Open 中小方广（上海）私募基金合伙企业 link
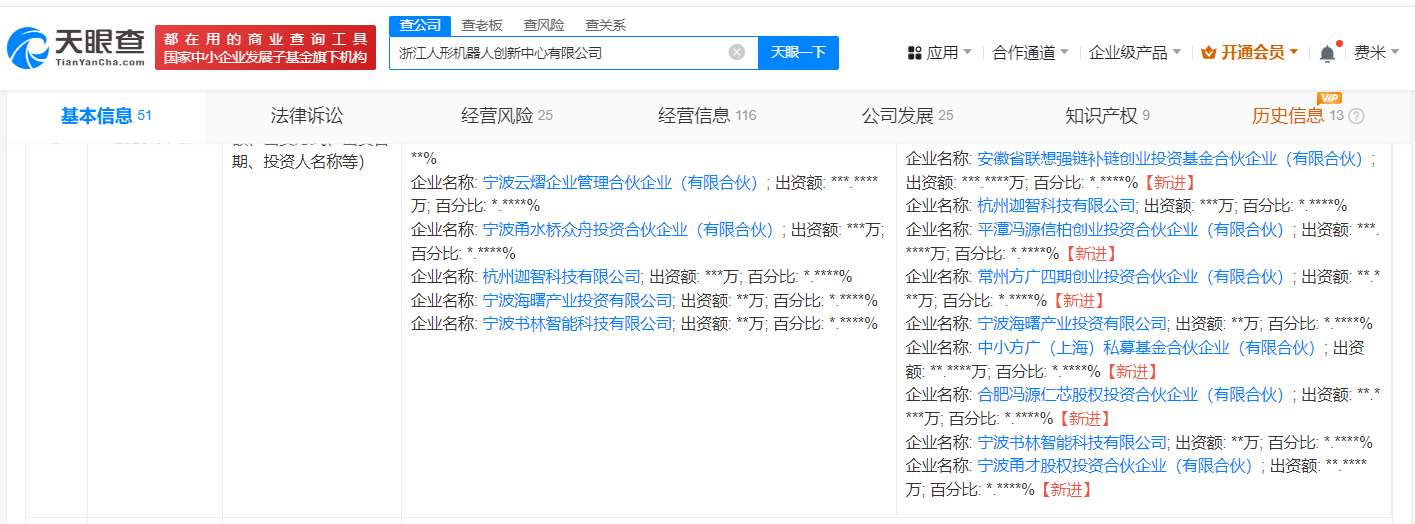The width and height of the screenshot is (1415, 524). (x=1147, y=347)
